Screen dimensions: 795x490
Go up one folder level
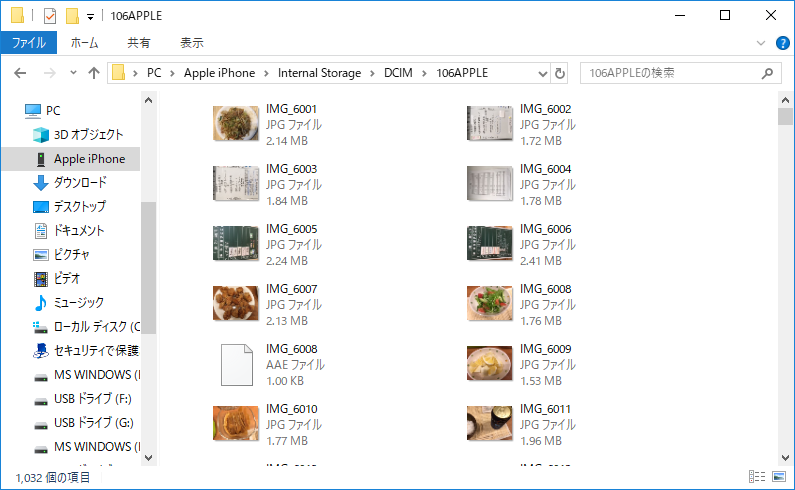coord(94,73)
